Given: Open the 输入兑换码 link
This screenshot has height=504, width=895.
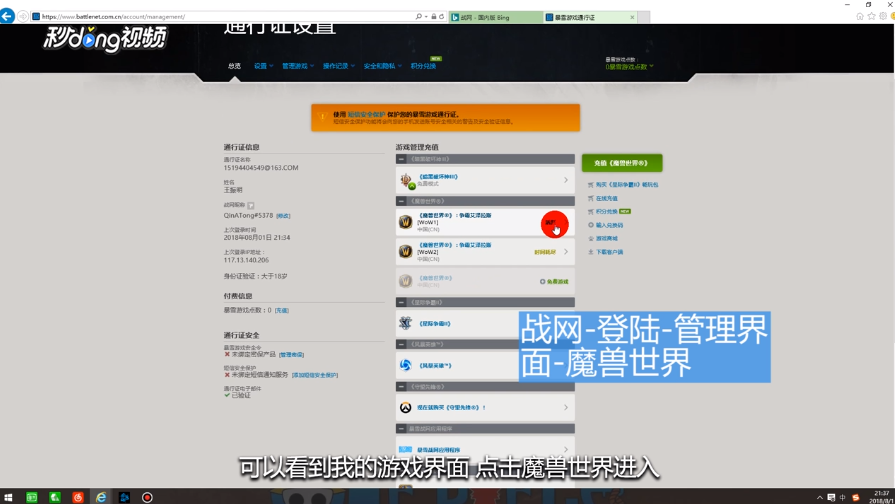Looking at the screenshot, I should (x=609, y=225).
